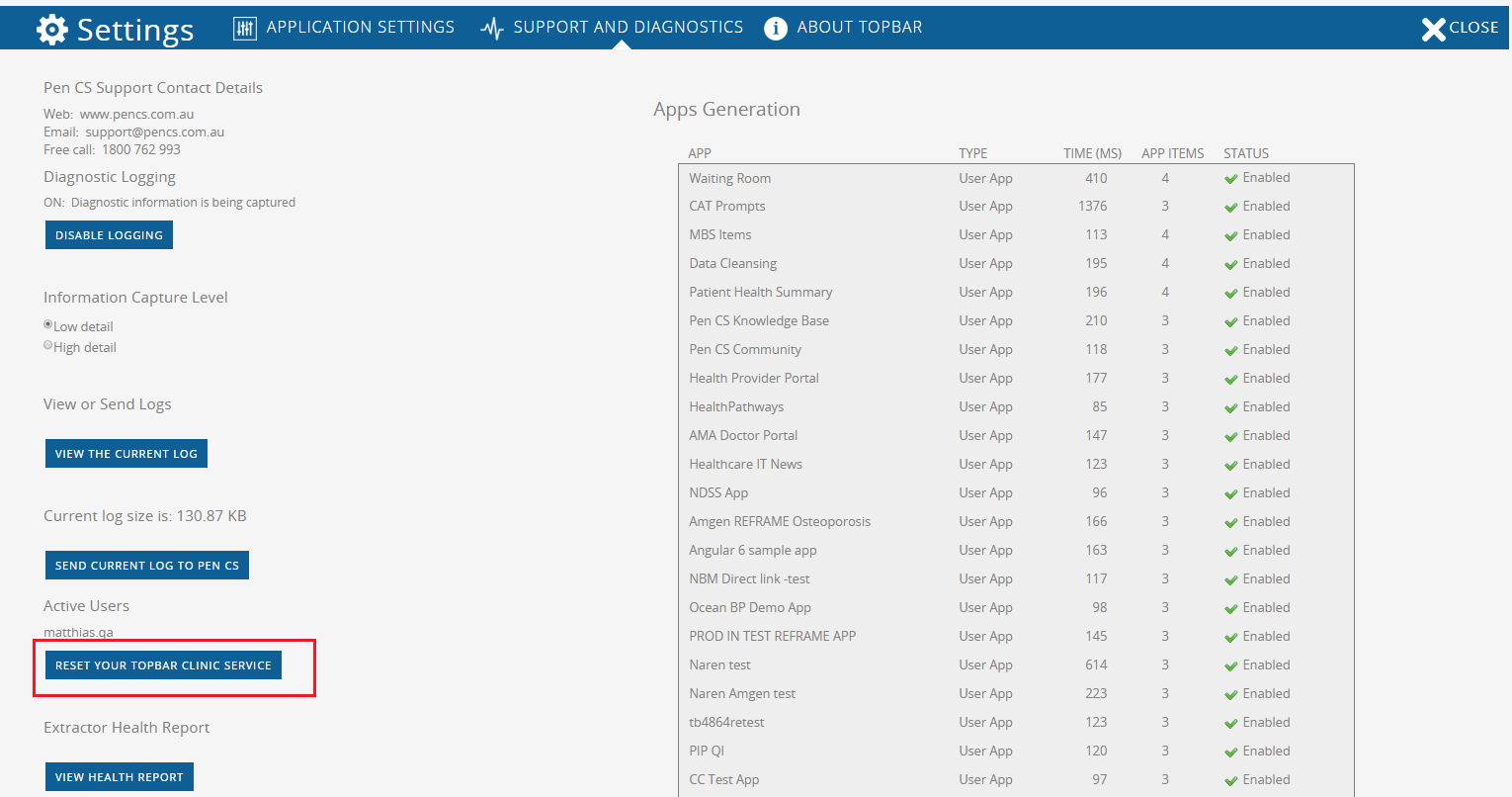The image size is (1512, 797).
Task: Click the checkmark for Pen CS Knowledge Base
Action: tap(1231, 322)
